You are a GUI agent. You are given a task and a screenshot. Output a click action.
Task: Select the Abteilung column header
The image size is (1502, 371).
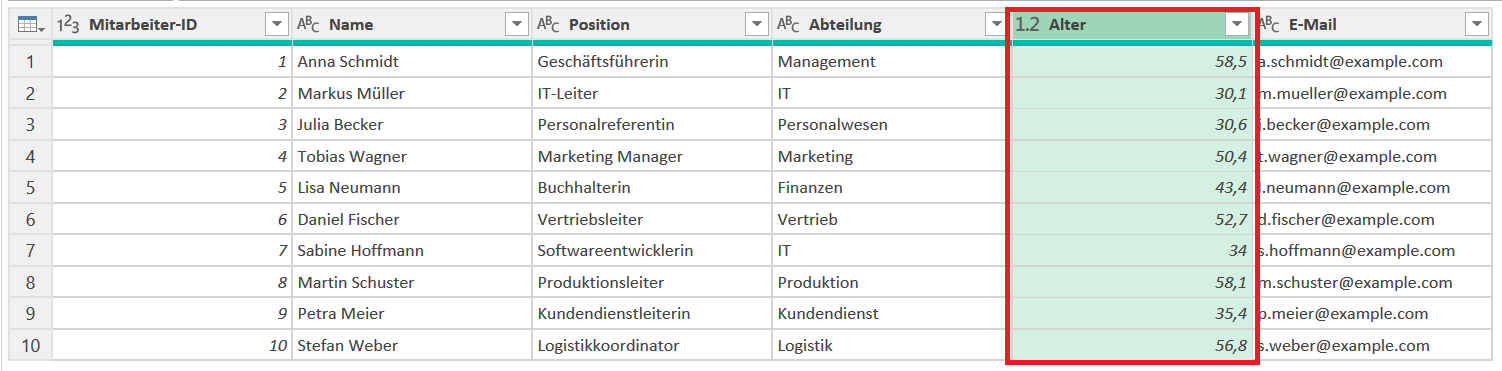892,25
